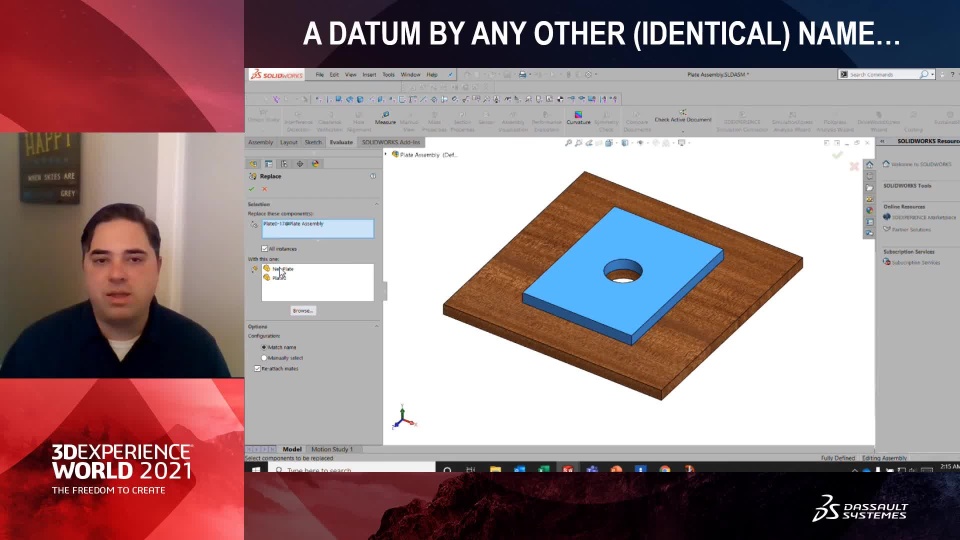Click the Print icon in the title toolbar
Viewport: 960px width, 540px height.
pos(522,75)
